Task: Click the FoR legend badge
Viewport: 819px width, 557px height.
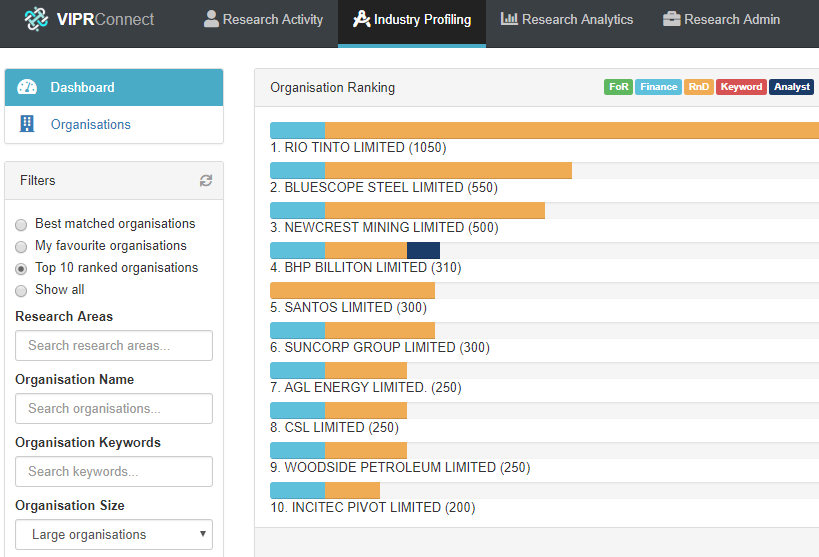Action: pos(618,87)
